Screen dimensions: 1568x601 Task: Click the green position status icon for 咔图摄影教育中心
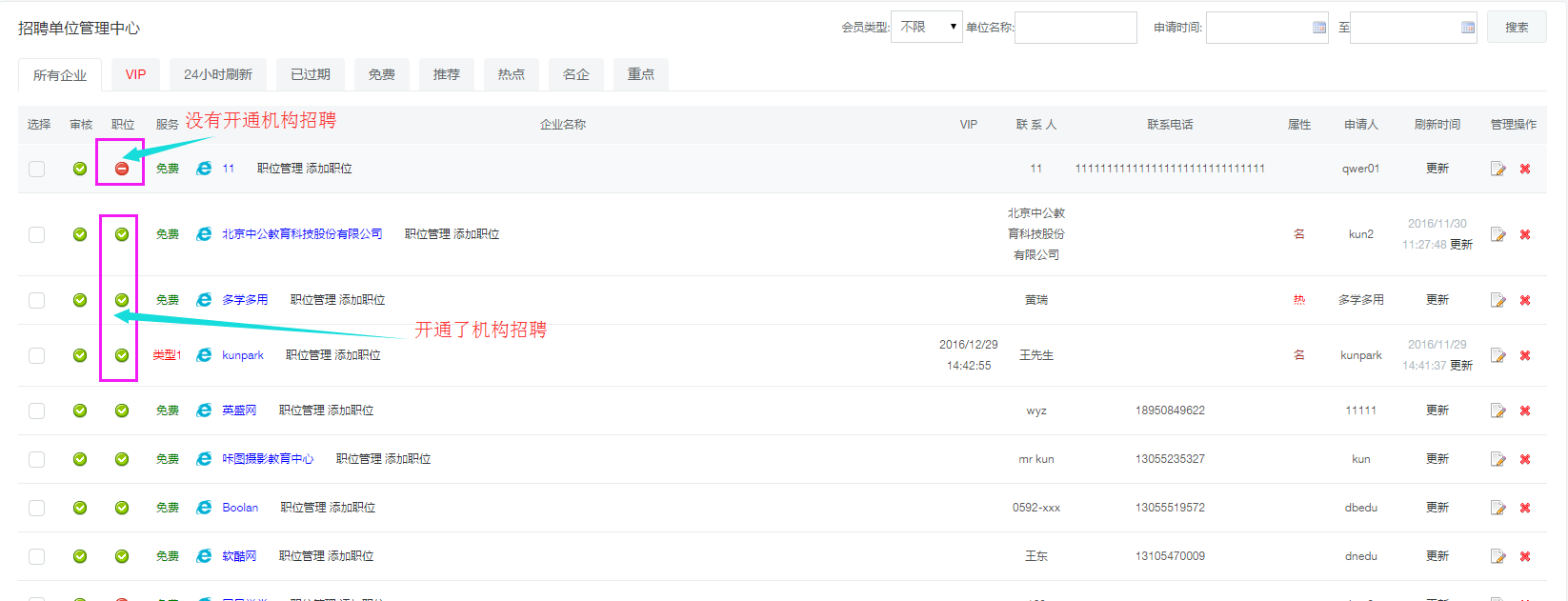click(122, 459)
